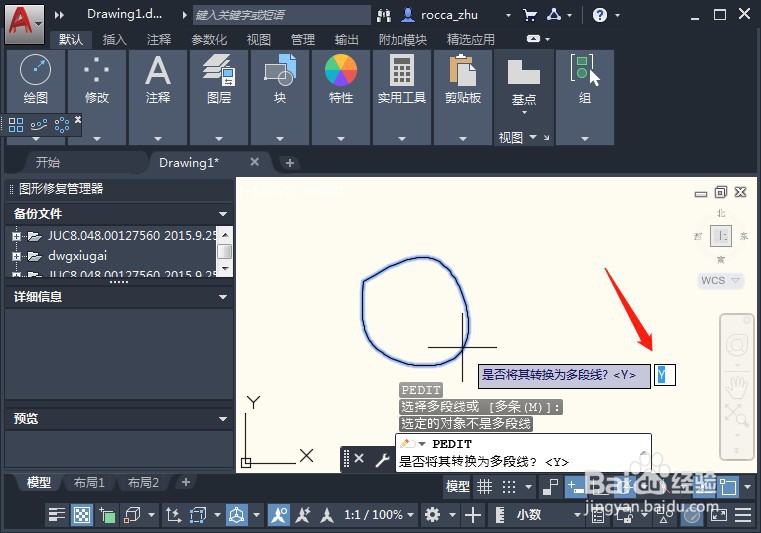
Task: Switch to the 输出 ribbon tab
Action: [x=347, y=39]
